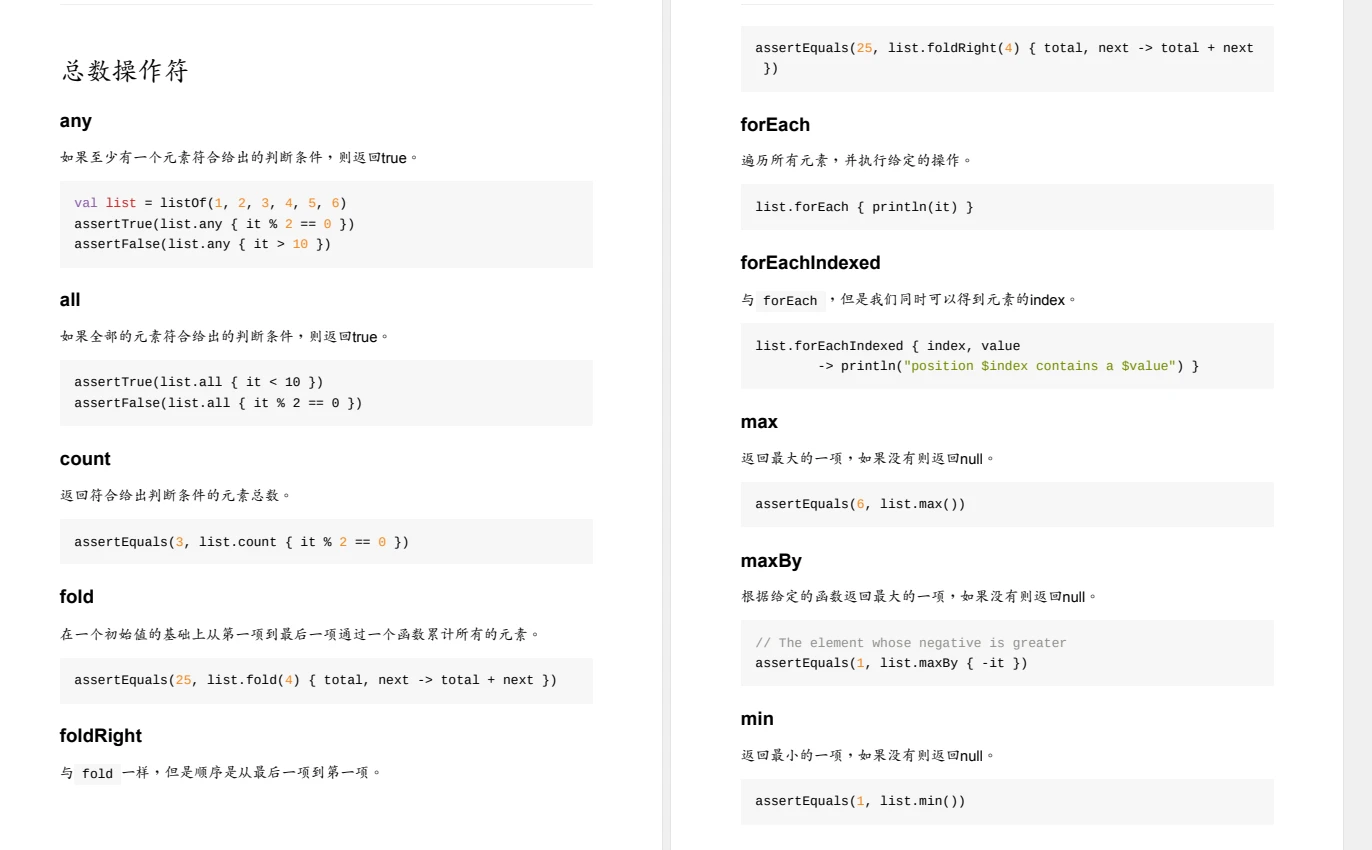
Task: Click the description under the 'any' heading
Action: (239, 157)
